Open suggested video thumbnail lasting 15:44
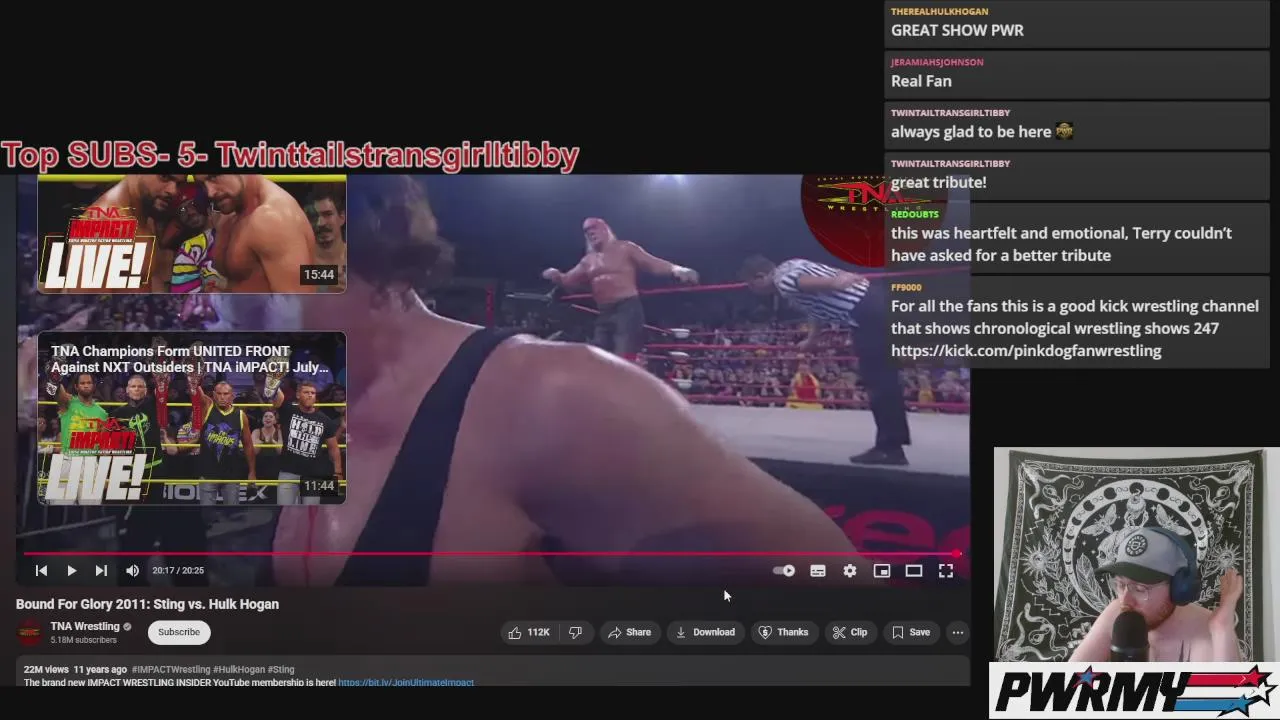 tap(192, 234)
